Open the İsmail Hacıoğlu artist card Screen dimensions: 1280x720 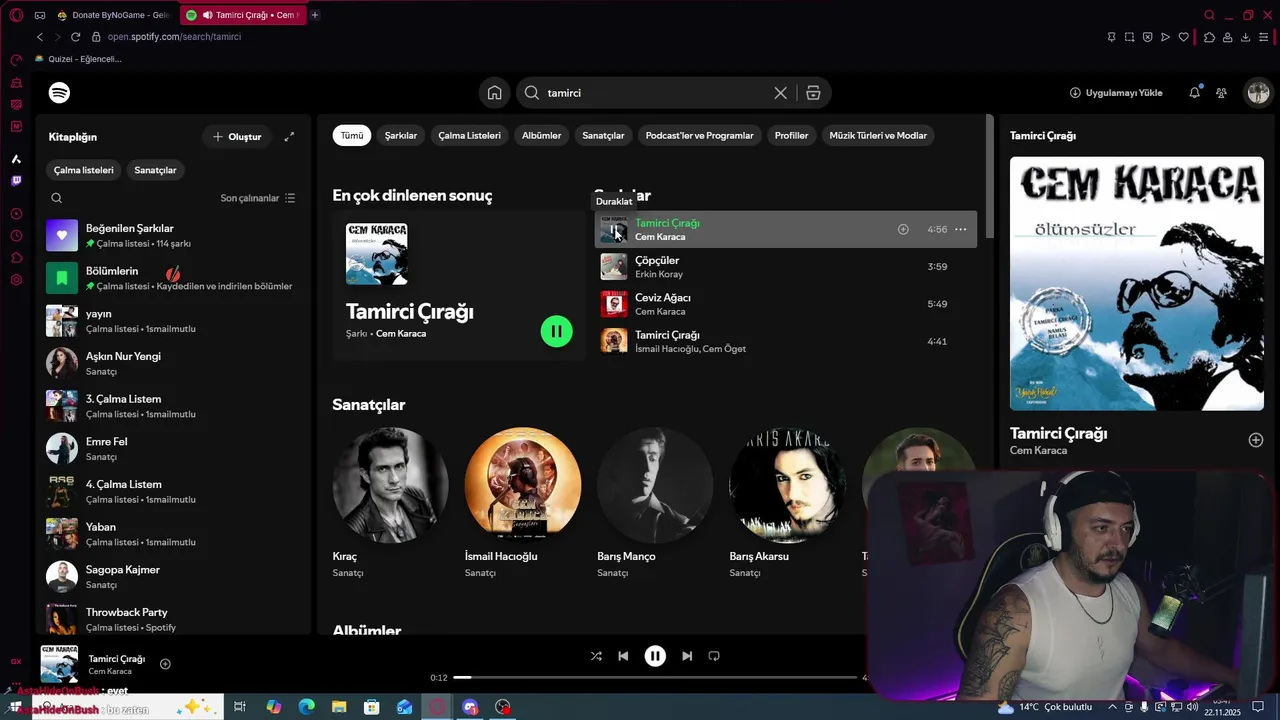(523, 502)
